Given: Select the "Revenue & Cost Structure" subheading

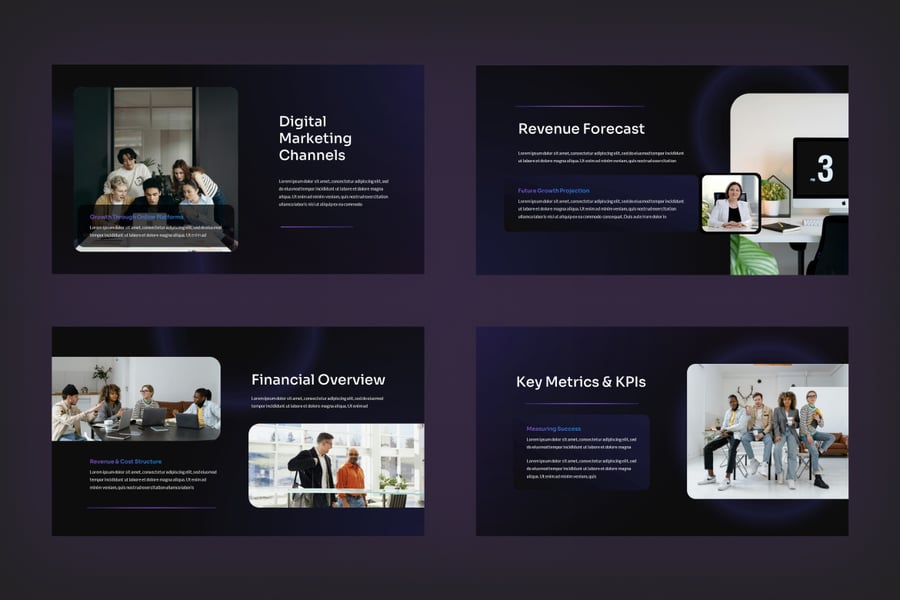Looking at the screenshot, I should (125, 461).
